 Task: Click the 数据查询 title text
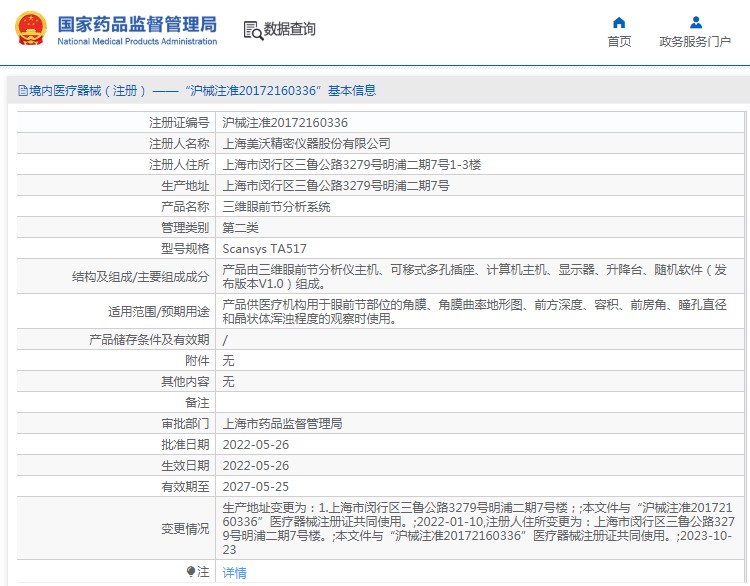290,29
